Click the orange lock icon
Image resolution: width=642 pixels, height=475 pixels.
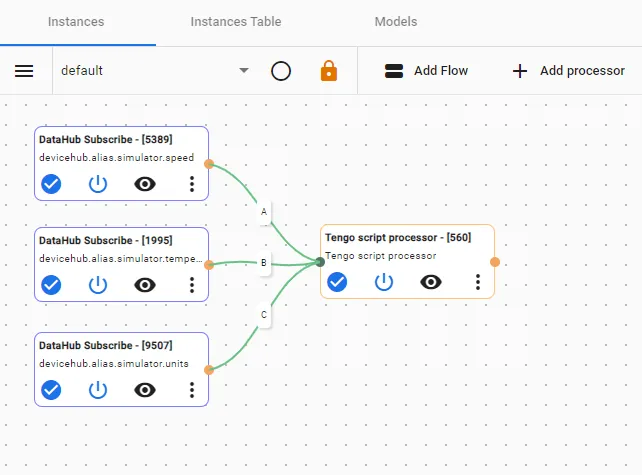tap(329, 71)
